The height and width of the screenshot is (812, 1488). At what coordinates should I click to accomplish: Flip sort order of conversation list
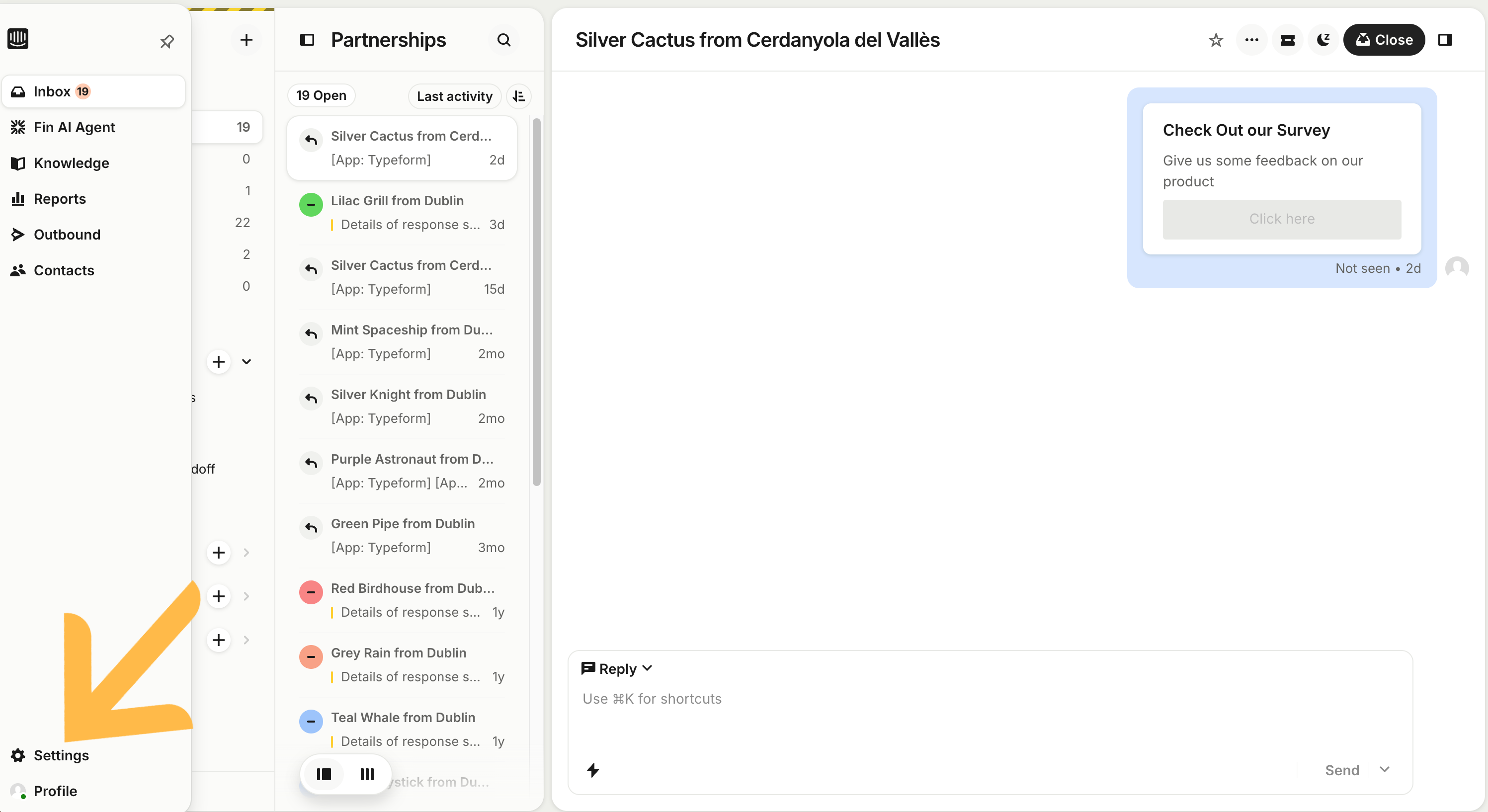tap(519, 96)
